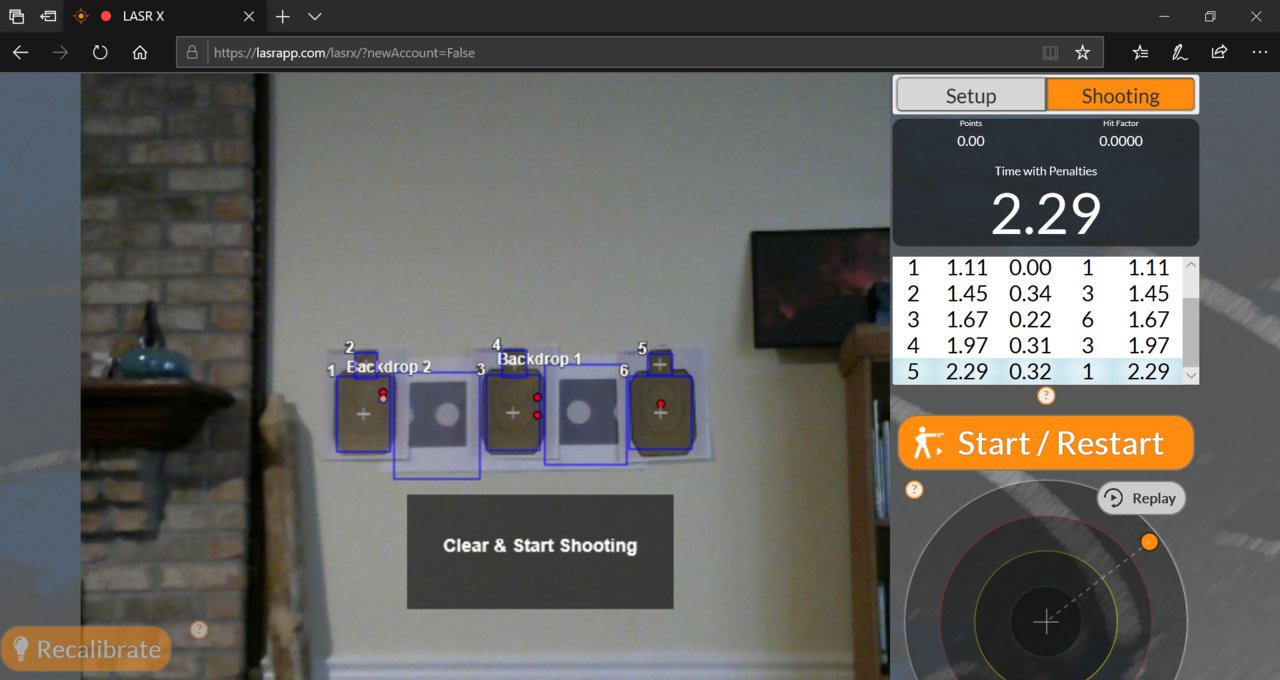This screenshot has width=1280, height=680.
Task: Select target zone 1 on the camera view
Action: click(363, 414)
